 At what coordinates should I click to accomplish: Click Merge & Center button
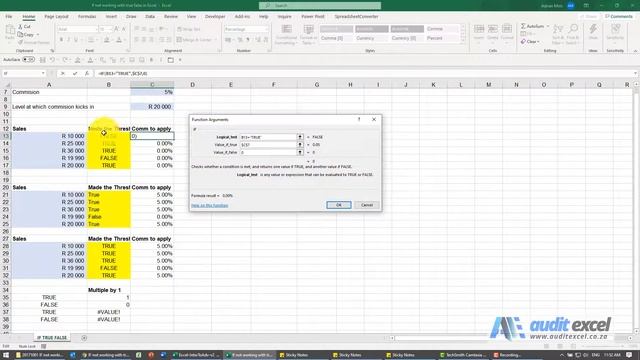(x=194, y=40)
